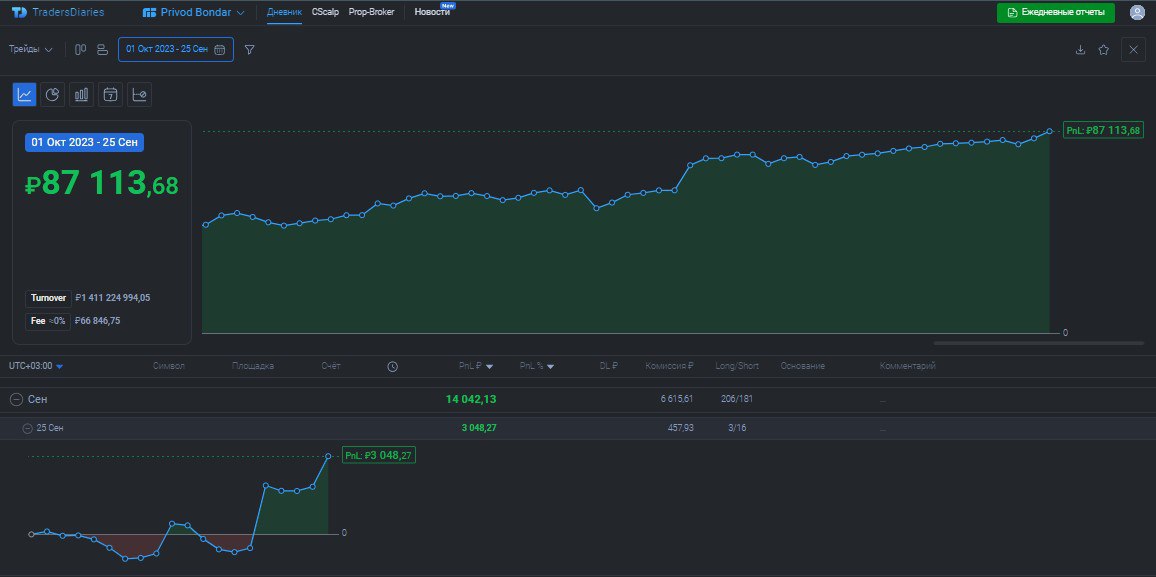Image resolution: width=1156 pixels, height=577 pixels.
Task: Click the Основание column header
Action: coord(803,366)
